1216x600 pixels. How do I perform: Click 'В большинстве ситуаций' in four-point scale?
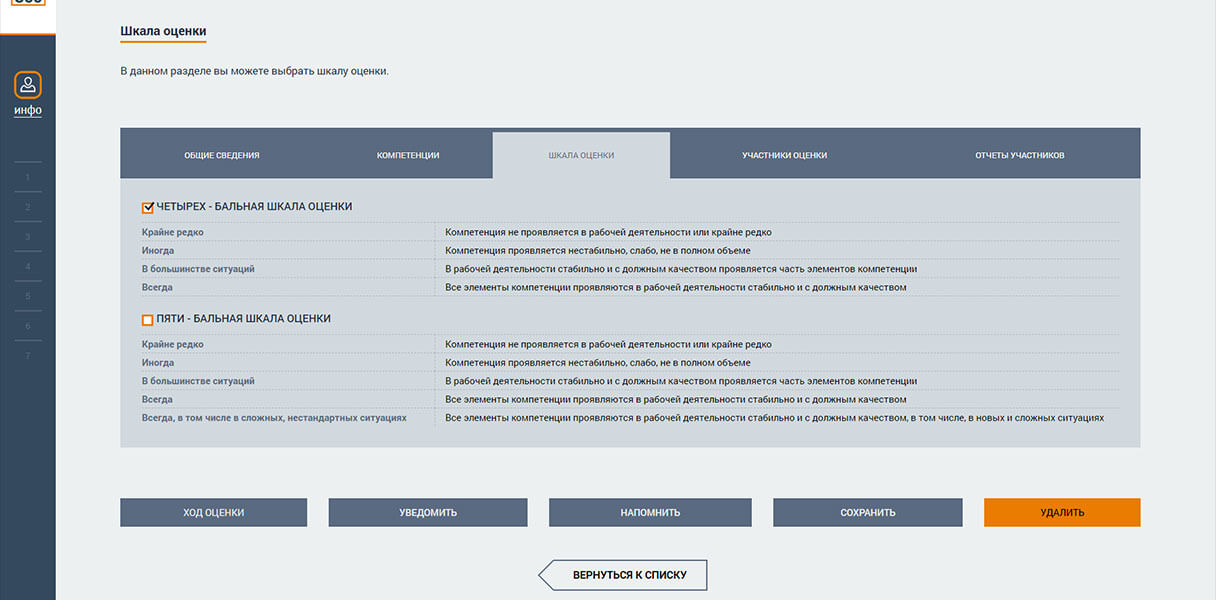point(198,269)
